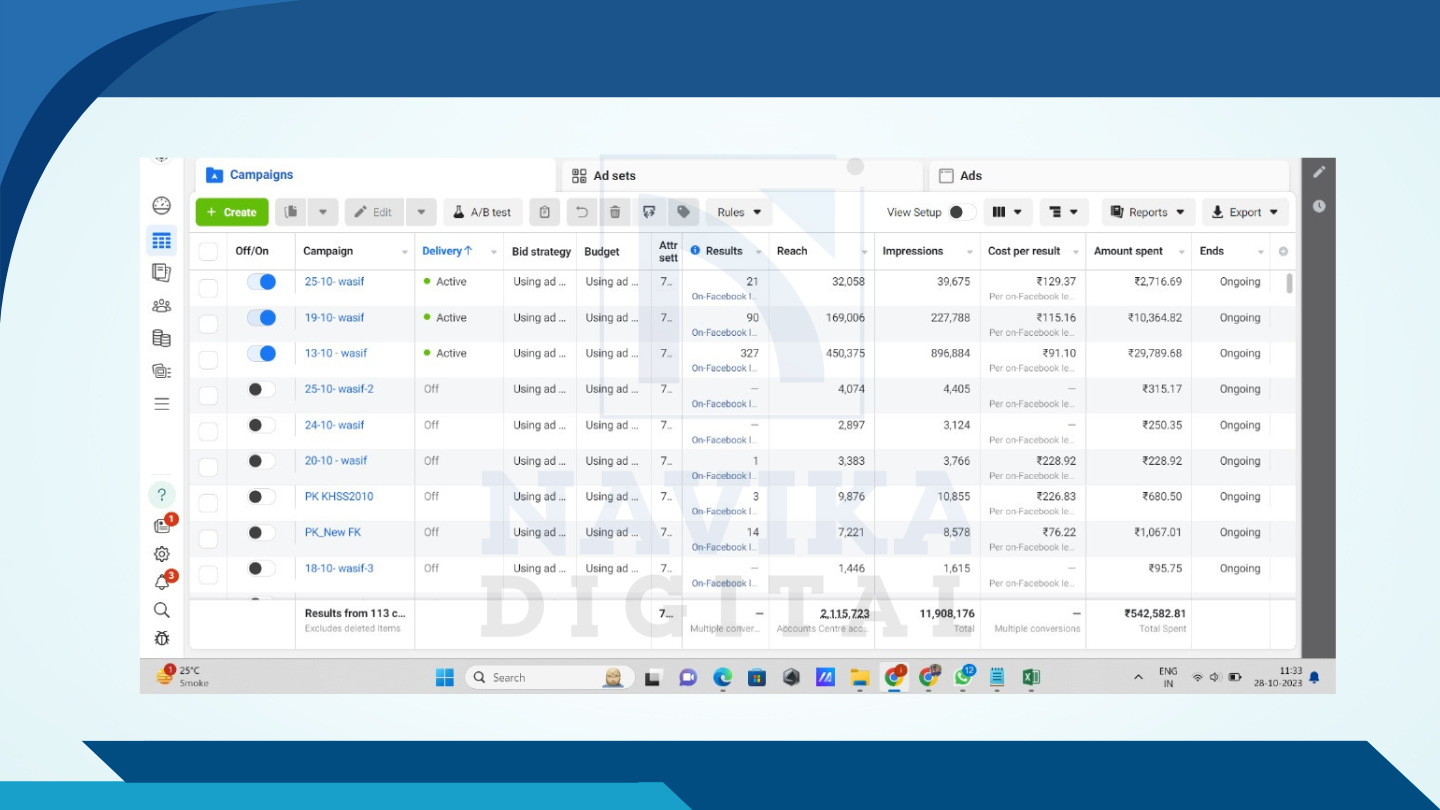Viewport: 1440px width, 810px height.
Task: Enable the PK KHSS2010 campaign toggle
Action: pyautogui.click(x=261, y=497)
